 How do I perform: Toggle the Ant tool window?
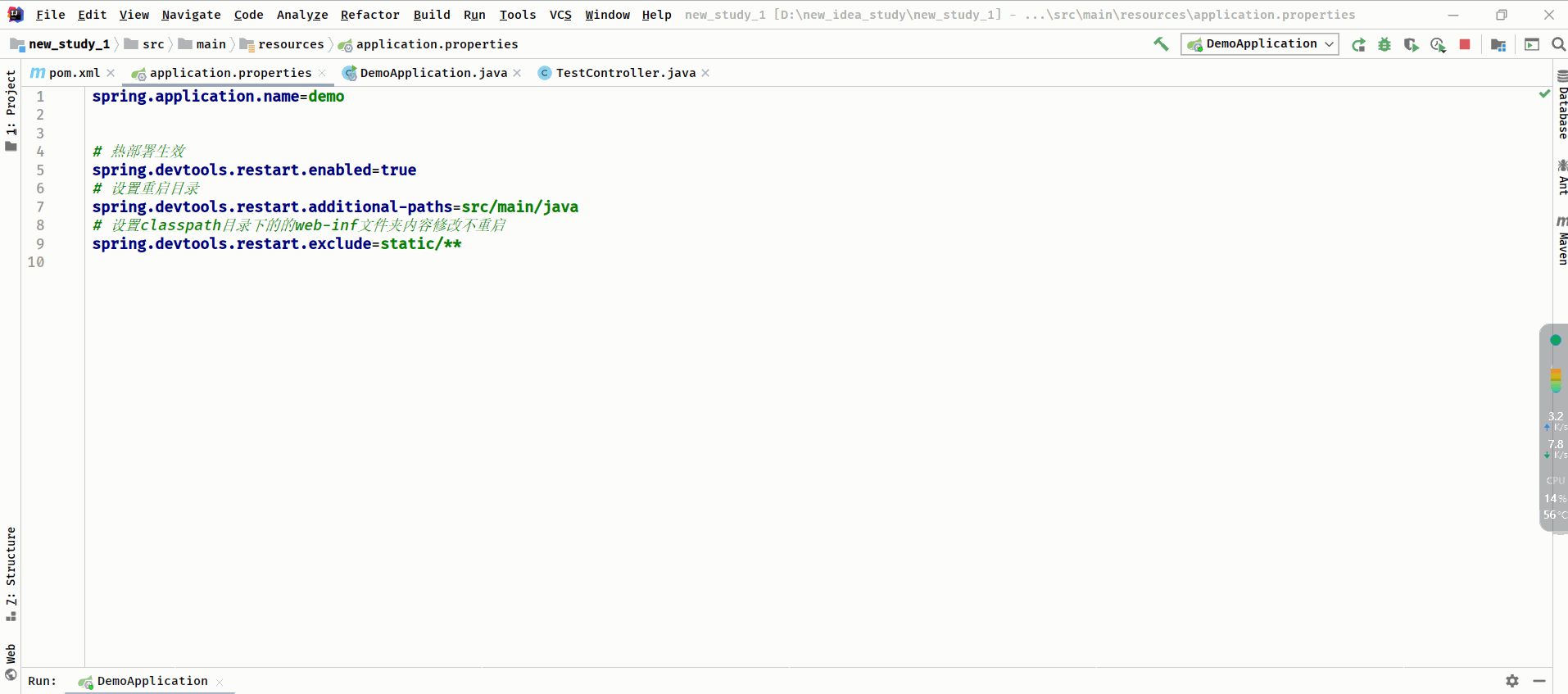click(x=1561, y=177)
